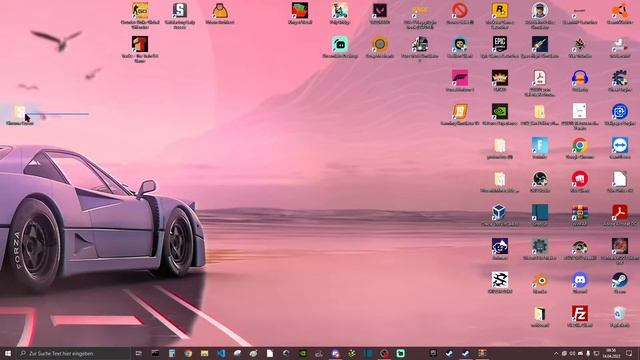
Task: Launch Valorant from the desktop
Action: (x=380, y=13)
